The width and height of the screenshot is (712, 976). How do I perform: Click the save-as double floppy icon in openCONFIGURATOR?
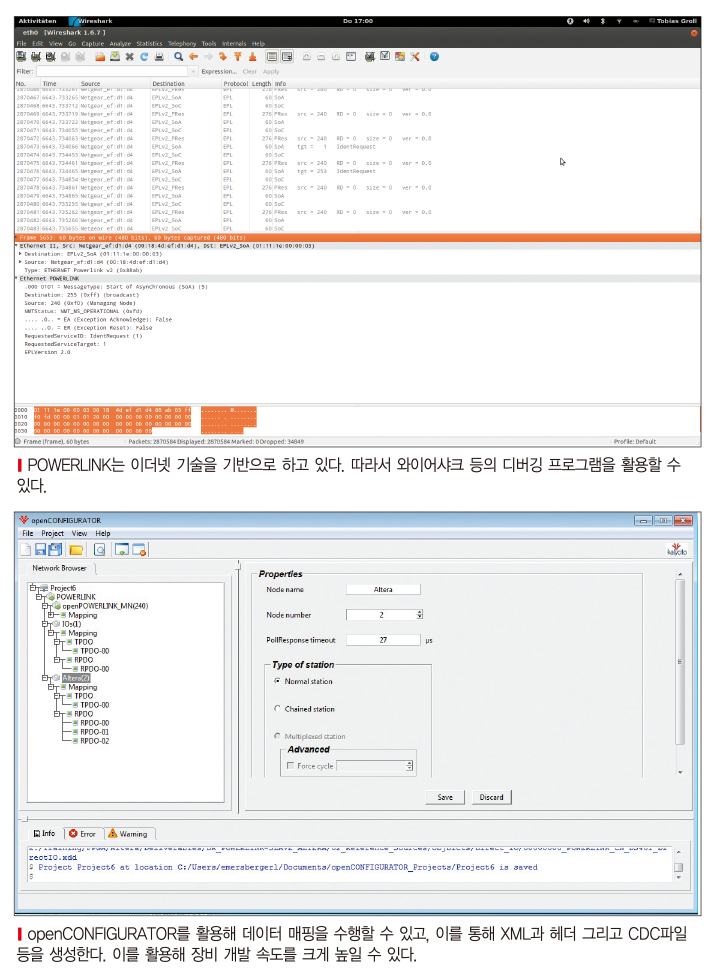[x=55, y=549]
